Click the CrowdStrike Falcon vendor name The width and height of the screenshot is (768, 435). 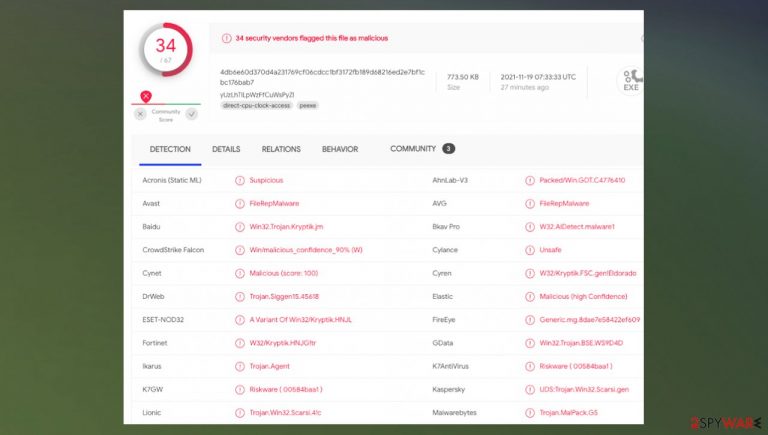(173, 250)
